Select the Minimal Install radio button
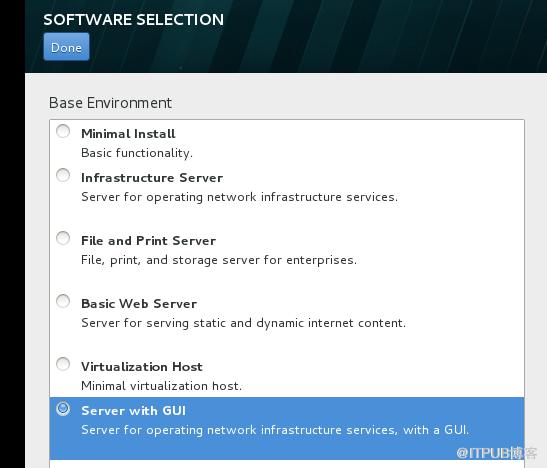 (x=63, y=131)
